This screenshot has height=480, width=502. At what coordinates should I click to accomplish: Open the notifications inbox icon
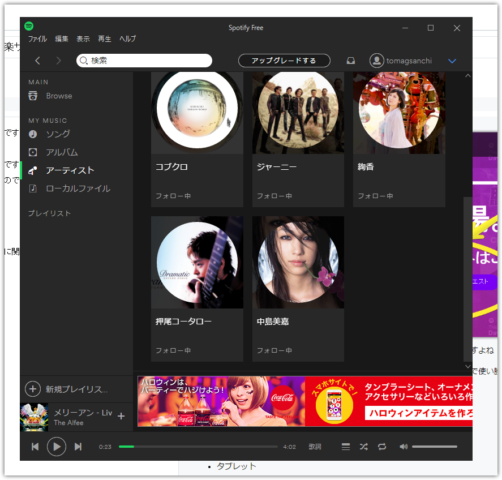[350, 61]
